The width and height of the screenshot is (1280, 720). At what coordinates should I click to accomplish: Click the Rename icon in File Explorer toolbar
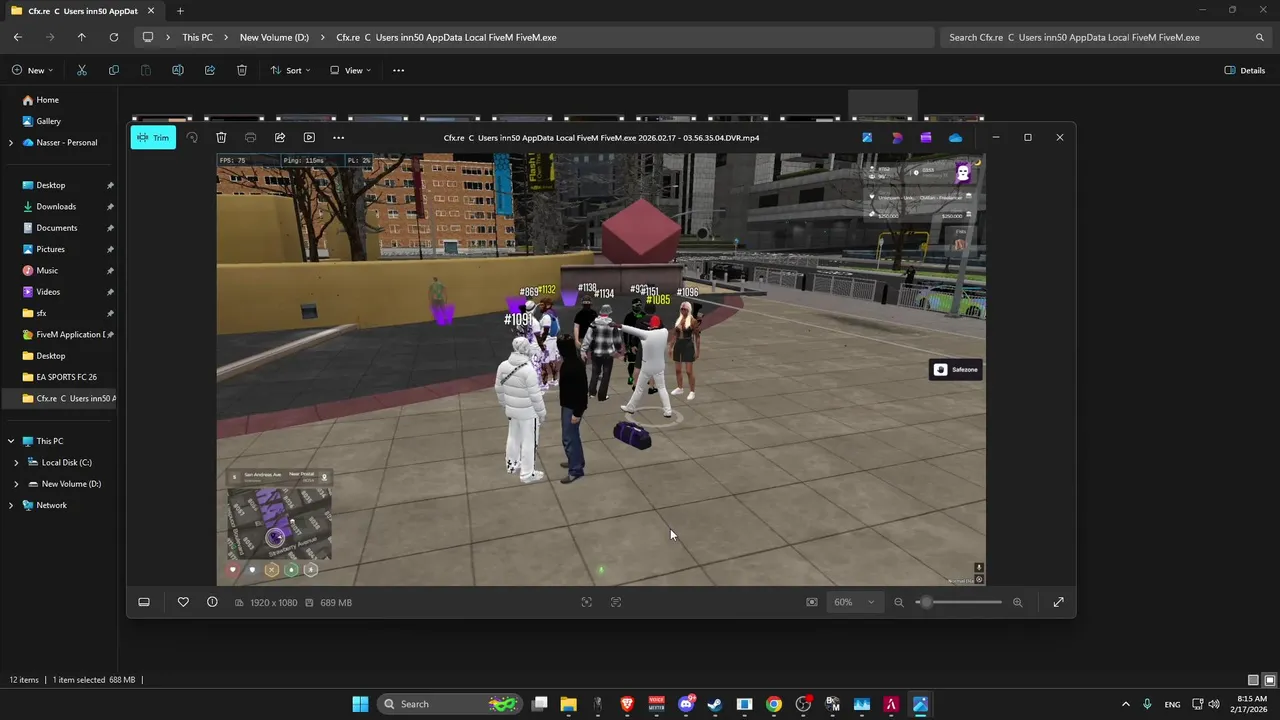coord(178,70)
